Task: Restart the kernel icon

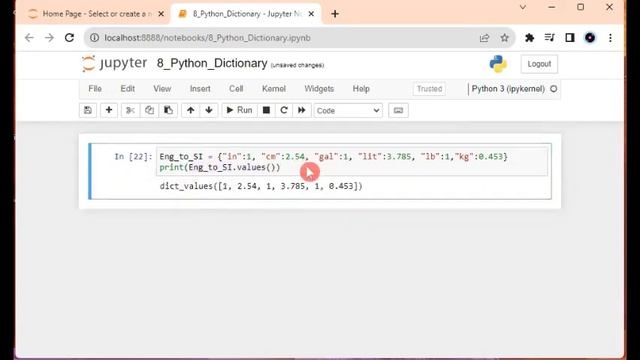Action: tap(284, 110)
